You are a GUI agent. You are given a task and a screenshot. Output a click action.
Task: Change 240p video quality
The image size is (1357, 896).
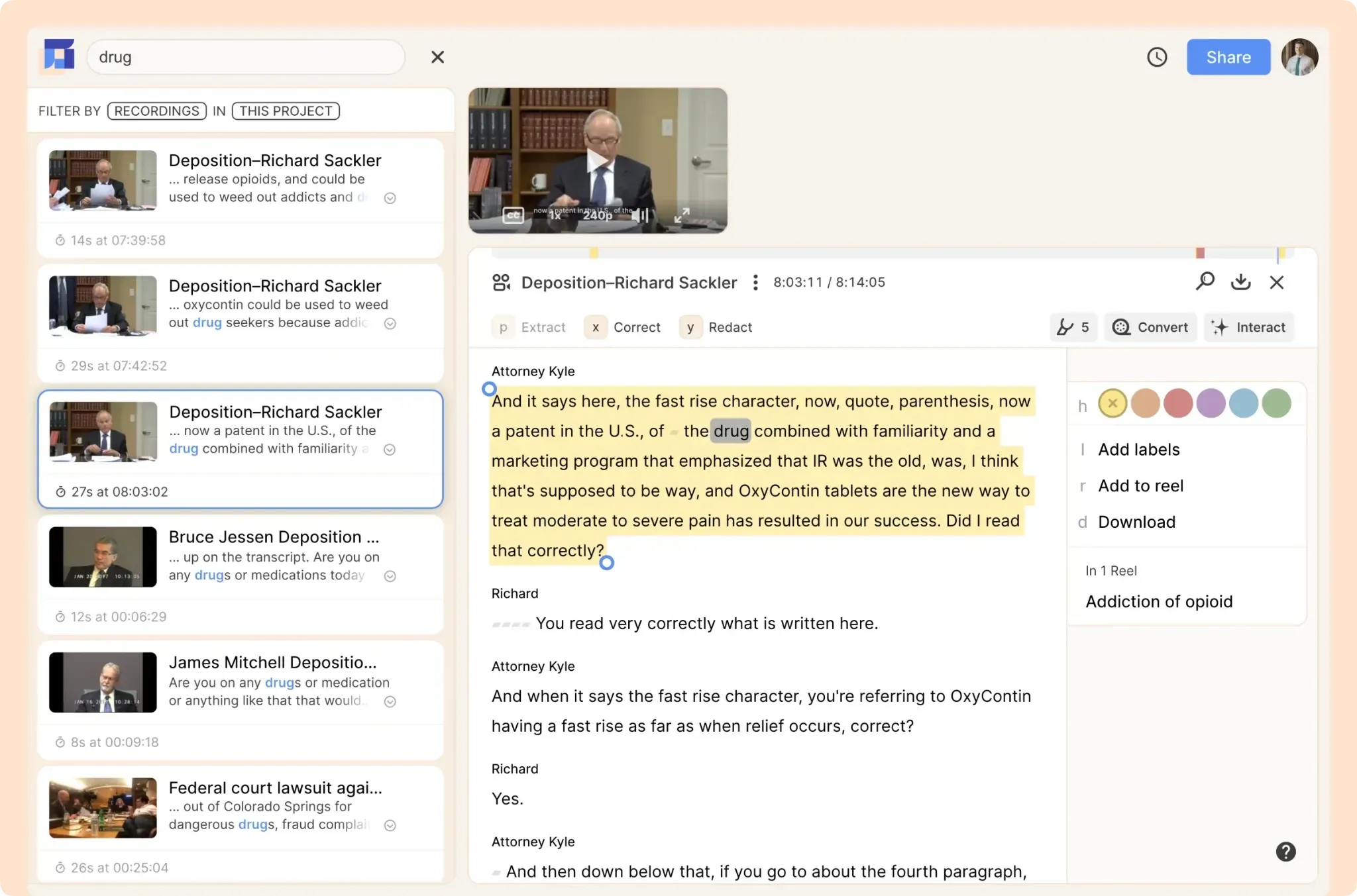(x=598, y=215)
